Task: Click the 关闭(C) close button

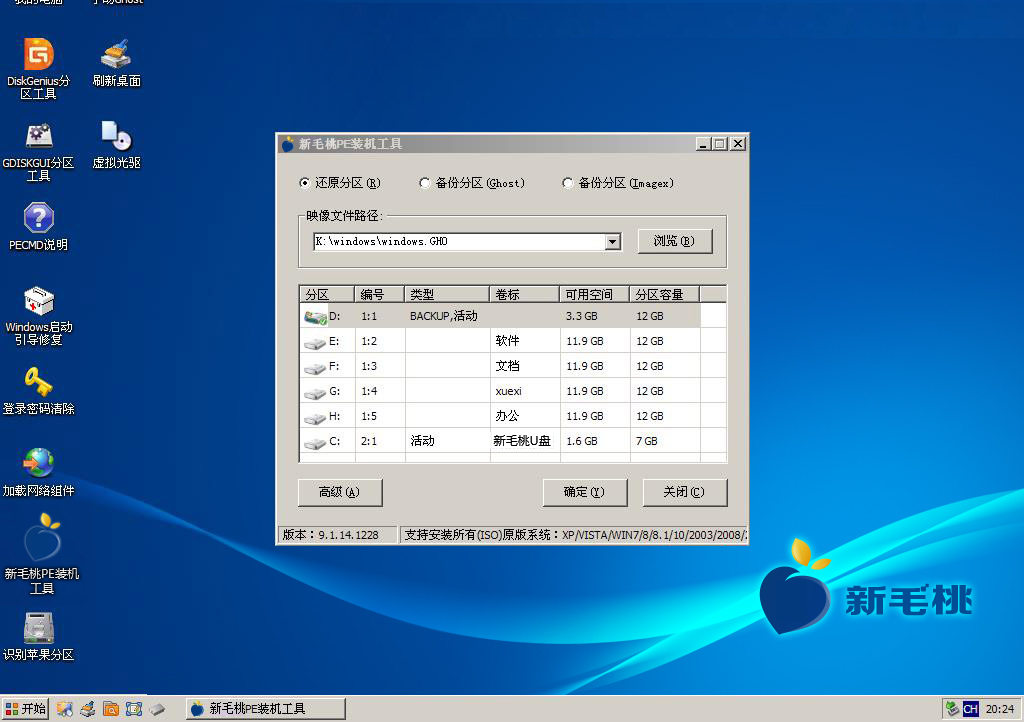Action: (684, 492)
